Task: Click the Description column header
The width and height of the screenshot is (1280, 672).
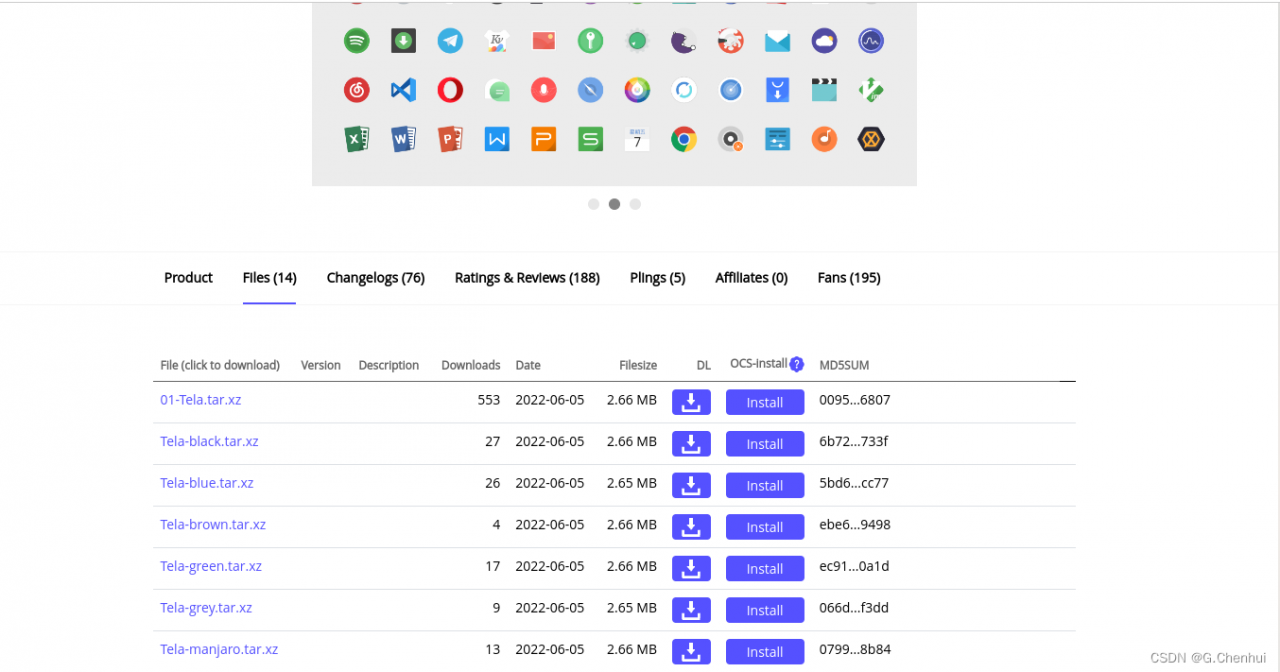Action: click(x=389, y=365)
